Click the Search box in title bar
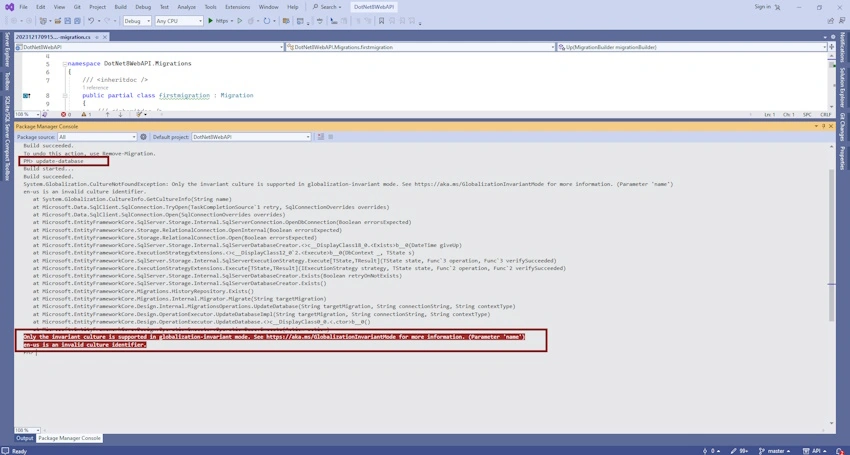 pyautogui.click(x=327, y=7)
